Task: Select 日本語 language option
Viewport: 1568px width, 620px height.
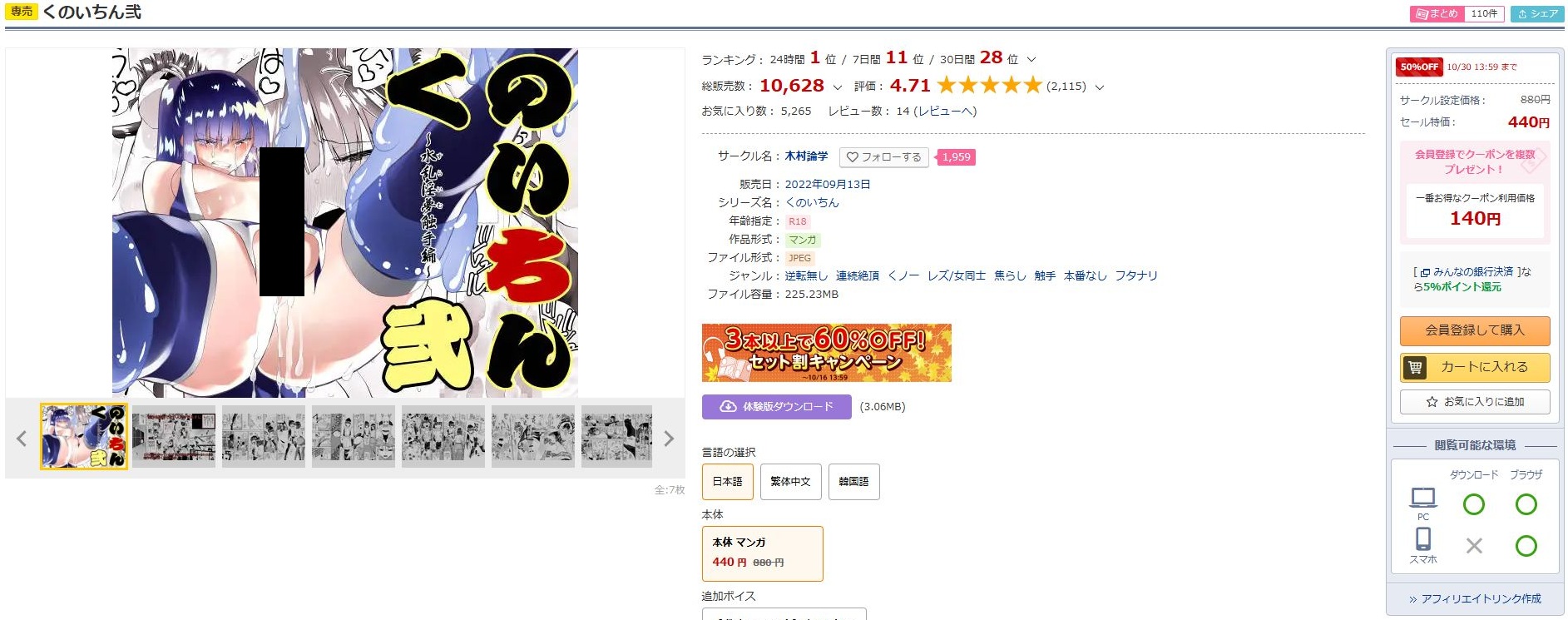Action: click(728, 482)
